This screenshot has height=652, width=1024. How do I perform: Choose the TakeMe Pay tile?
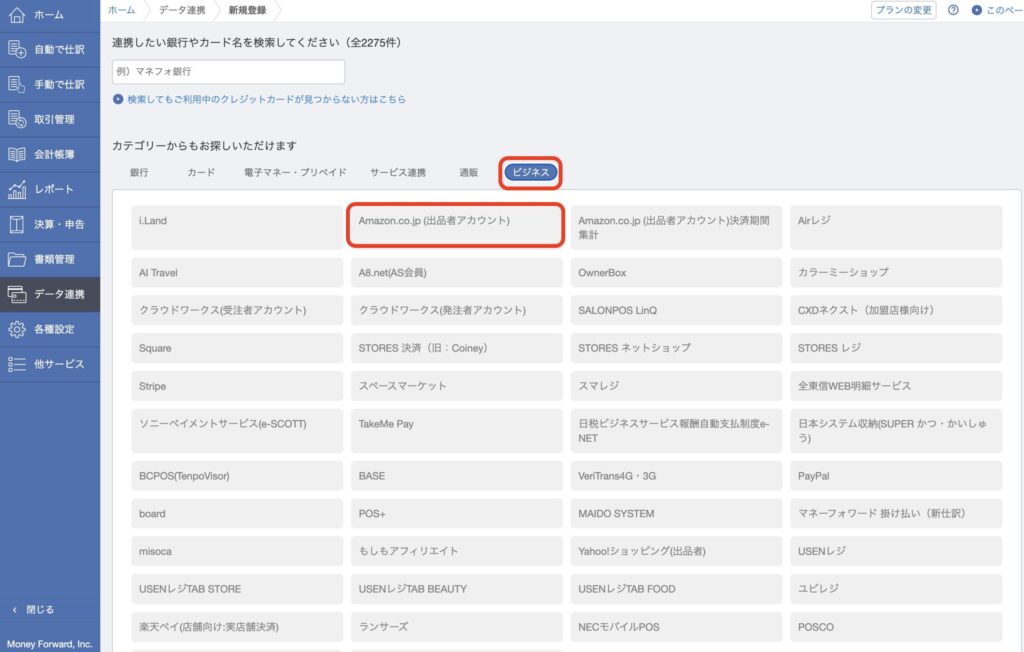456,431
